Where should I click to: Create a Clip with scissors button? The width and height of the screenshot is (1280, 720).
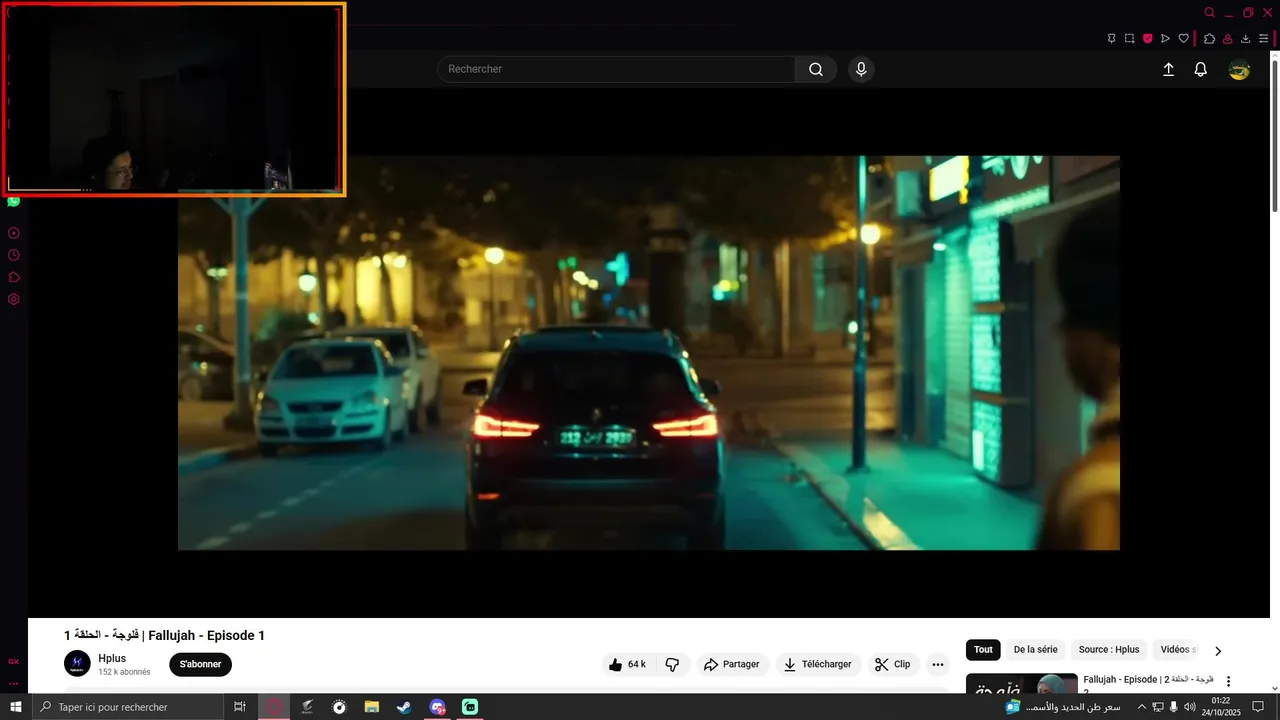pos(892,664)
